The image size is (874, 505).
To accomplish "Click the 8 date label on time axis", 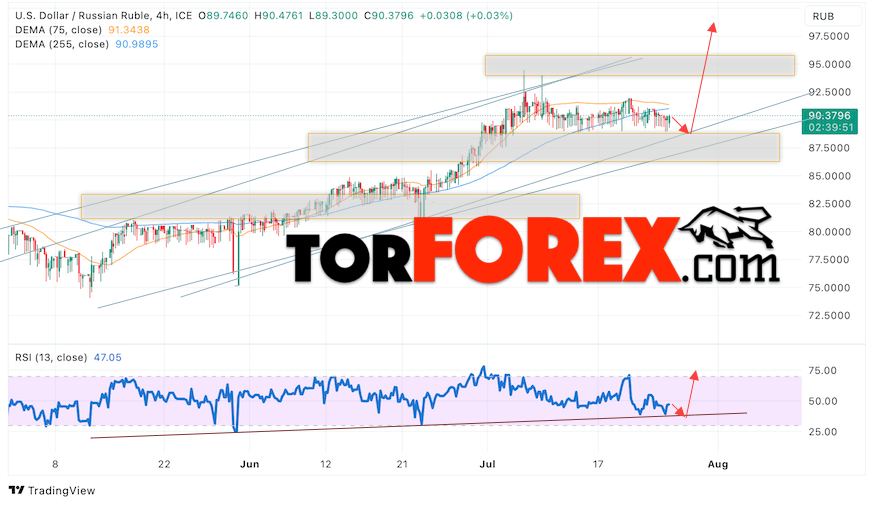I will 55,464.
